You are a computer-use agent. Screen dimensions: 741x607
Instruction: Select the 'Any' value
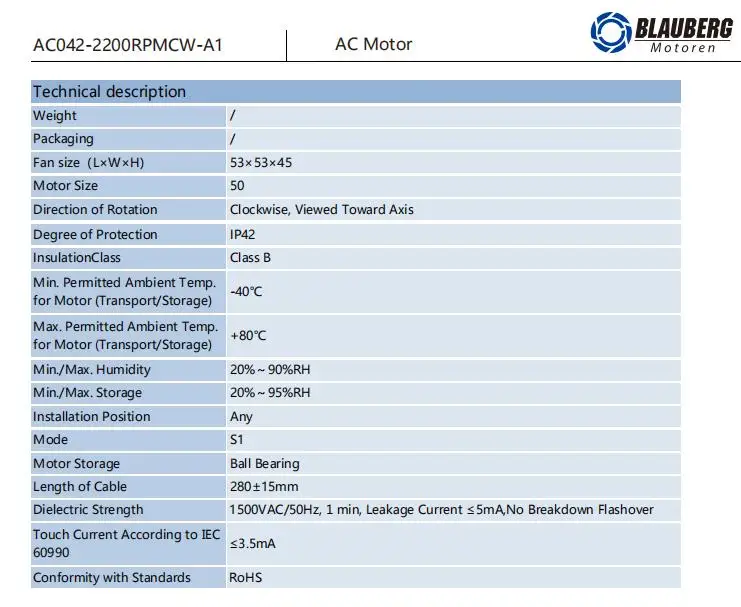pos(241,417)
